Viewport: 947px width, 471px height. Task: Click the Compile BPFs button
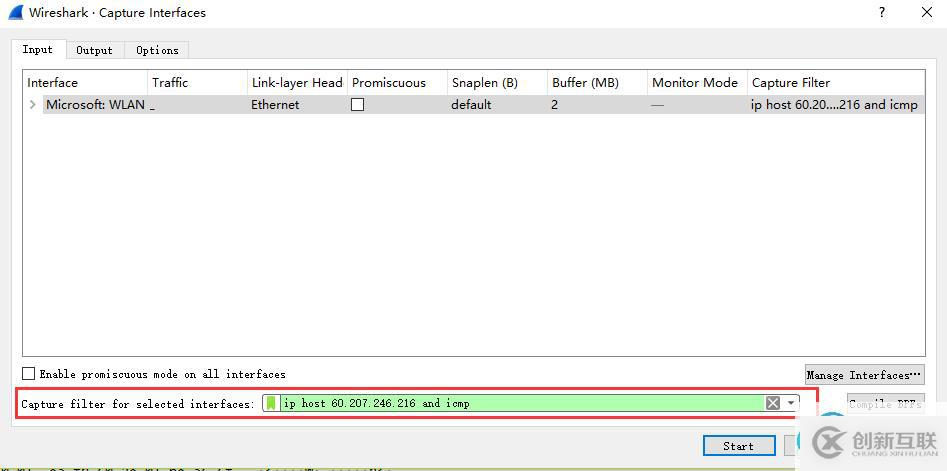point(885,404)
